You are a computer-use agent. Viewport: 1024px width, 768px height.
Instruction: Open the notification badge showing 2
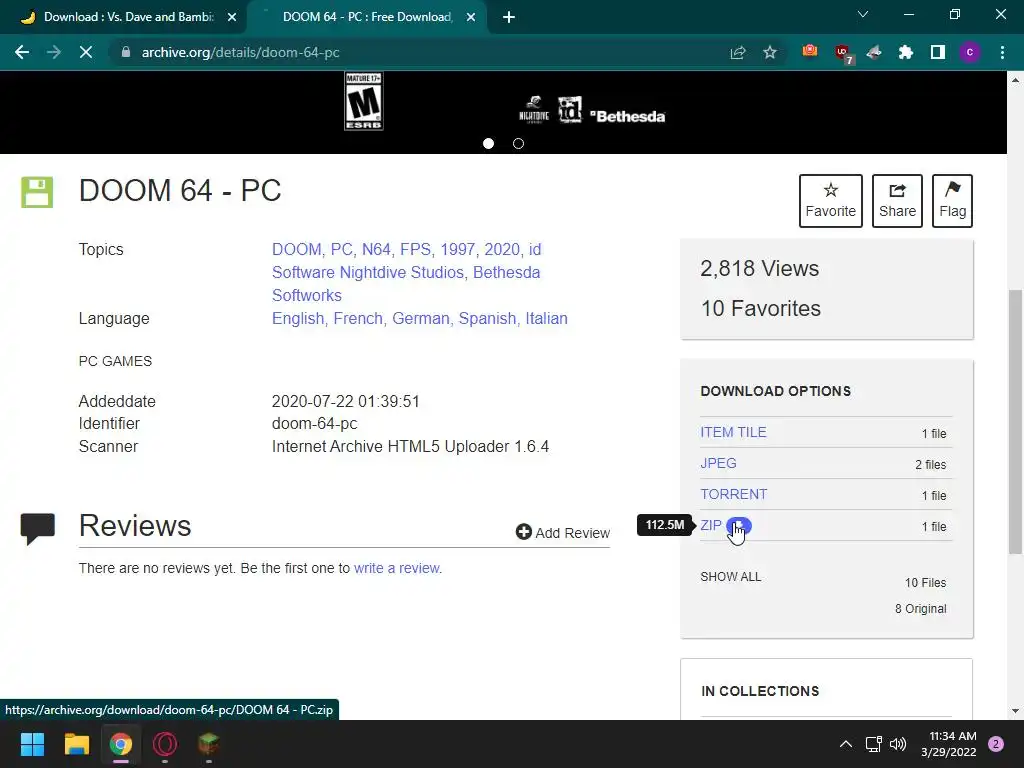996,744
